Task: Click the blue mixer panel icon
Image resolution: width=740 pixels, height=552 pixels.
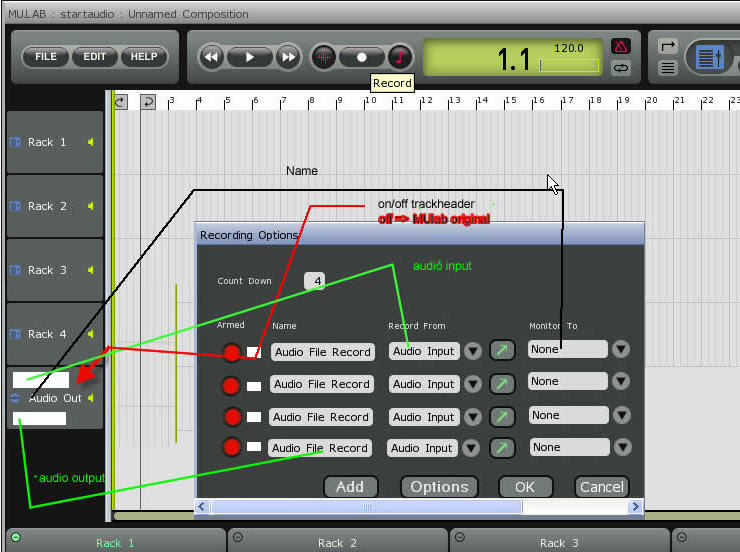Action: 710,57
